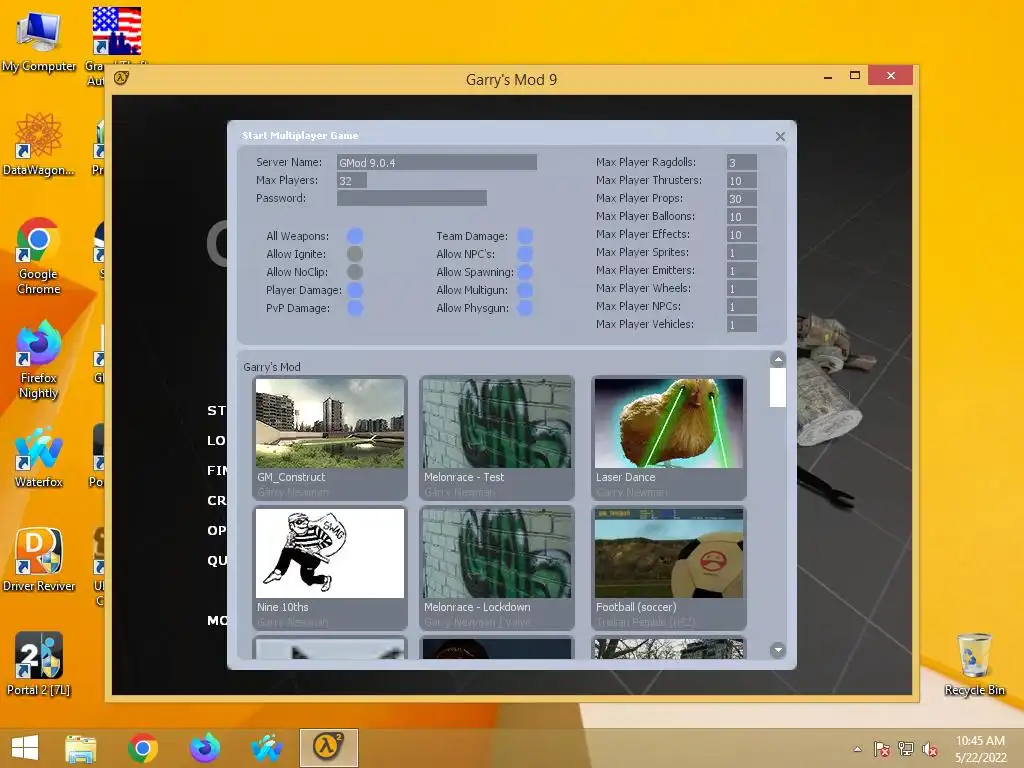Screen dimensions: 1024x768
Task: Open the DataWagon desktop shortcut
Action: [x=39, y=144]
